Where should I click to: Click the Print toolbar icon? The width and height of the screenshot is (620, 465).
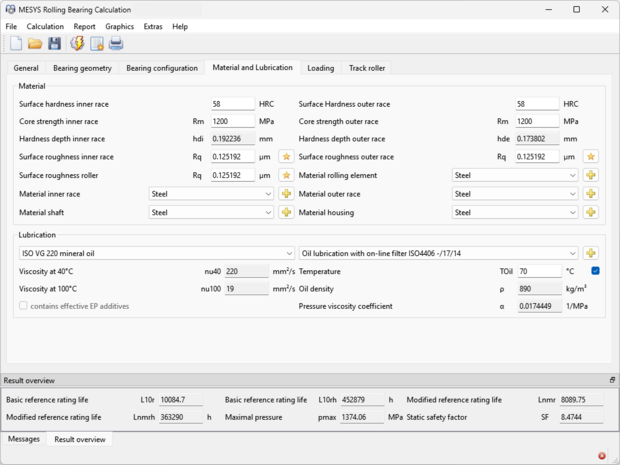pos(116,43)
